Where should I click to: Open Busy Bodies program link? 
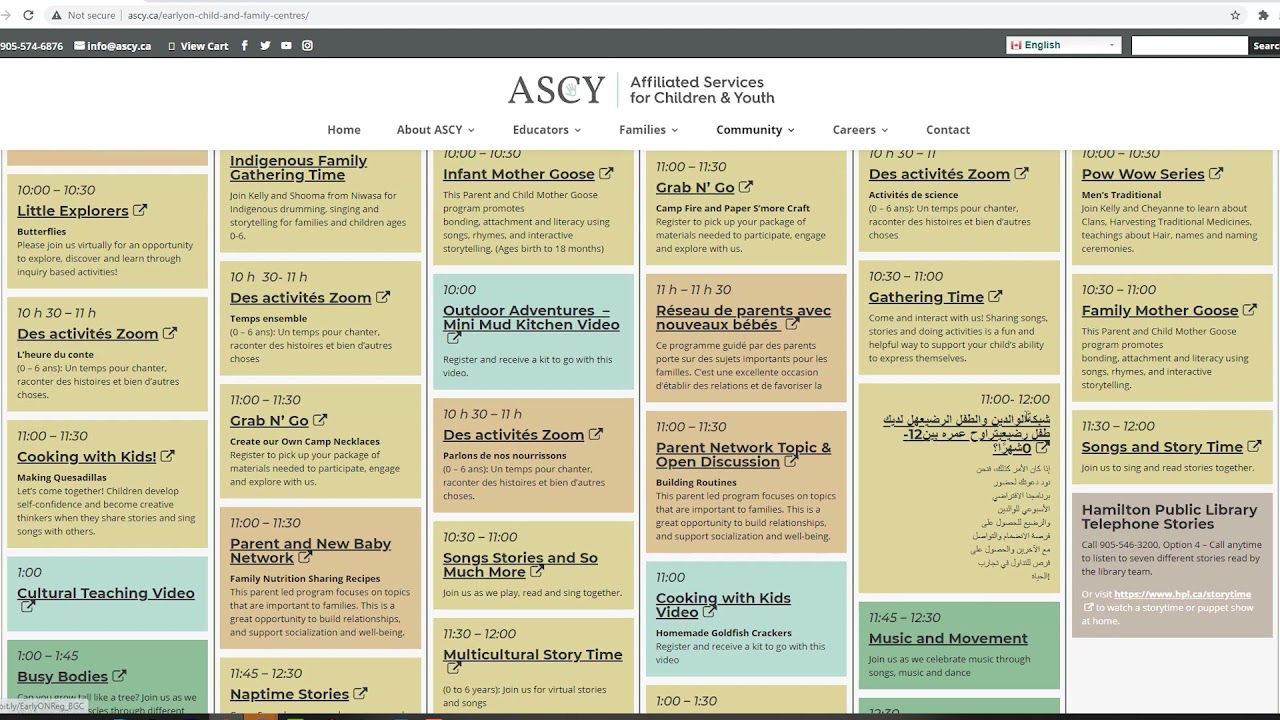tap(62, 677)
